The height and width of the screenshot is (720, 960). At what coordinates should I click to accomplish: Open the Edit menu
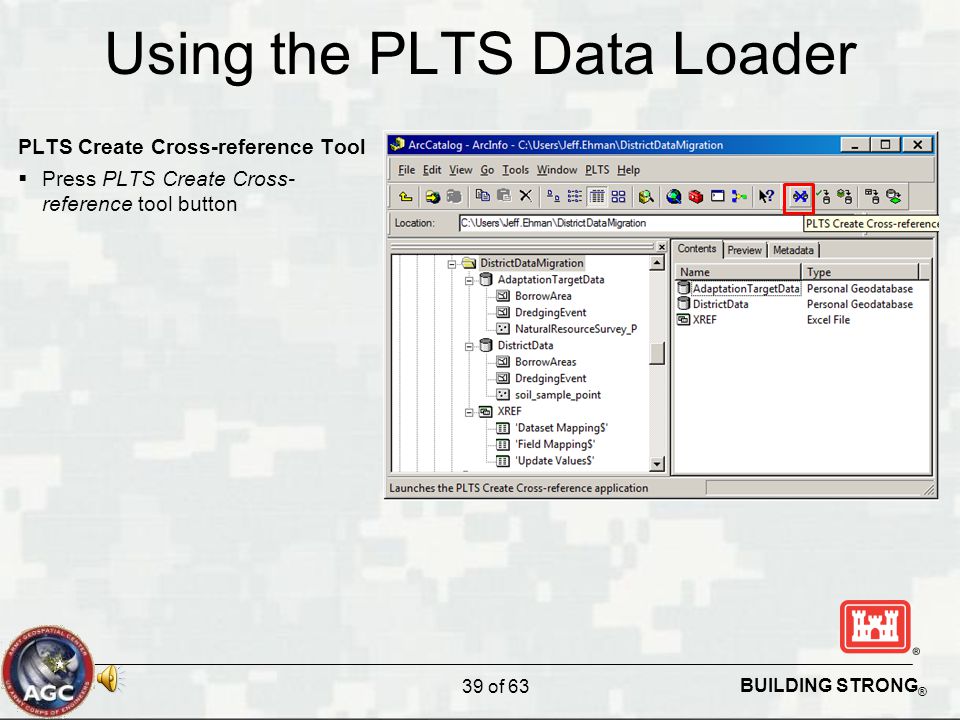coord(432,170)
